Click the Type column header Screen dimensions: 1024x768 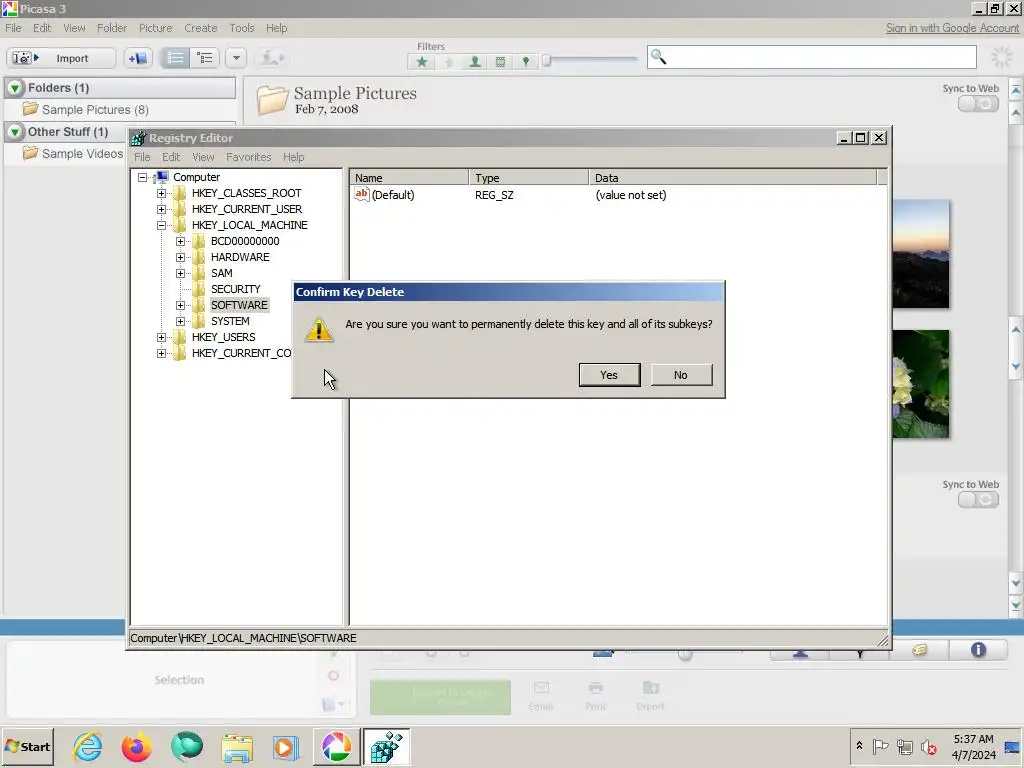point(529,178)
